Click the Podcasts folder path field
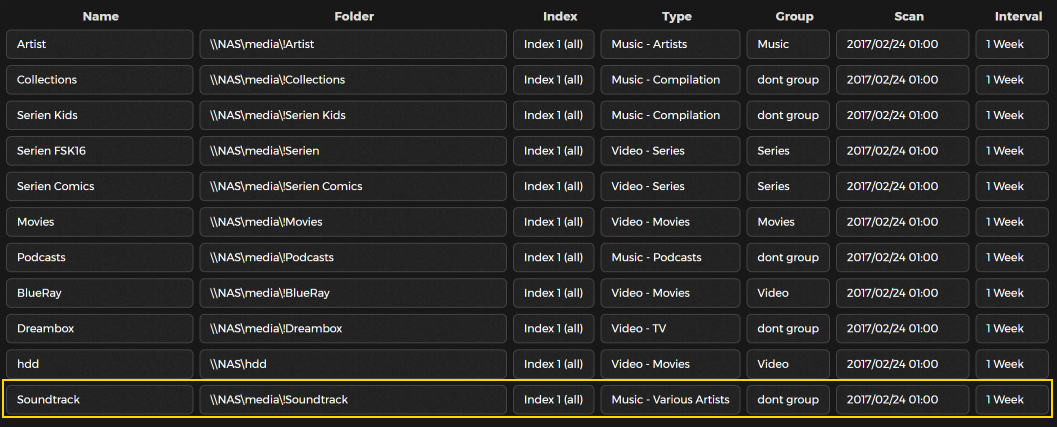 click(353, 257)
